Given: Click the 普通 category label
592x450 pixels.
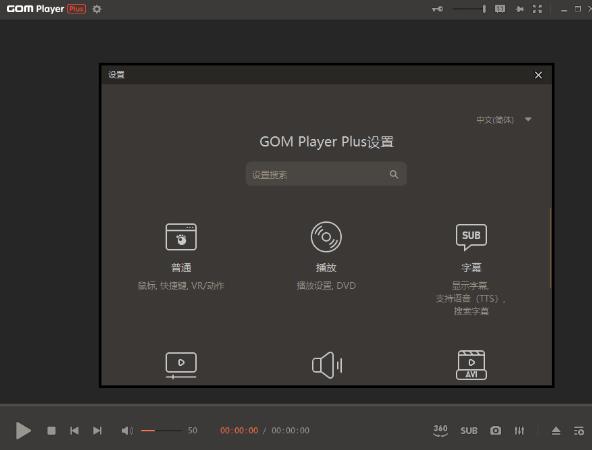Looking at the screenshot, I should pyautogui.click(x=181, y=267).
